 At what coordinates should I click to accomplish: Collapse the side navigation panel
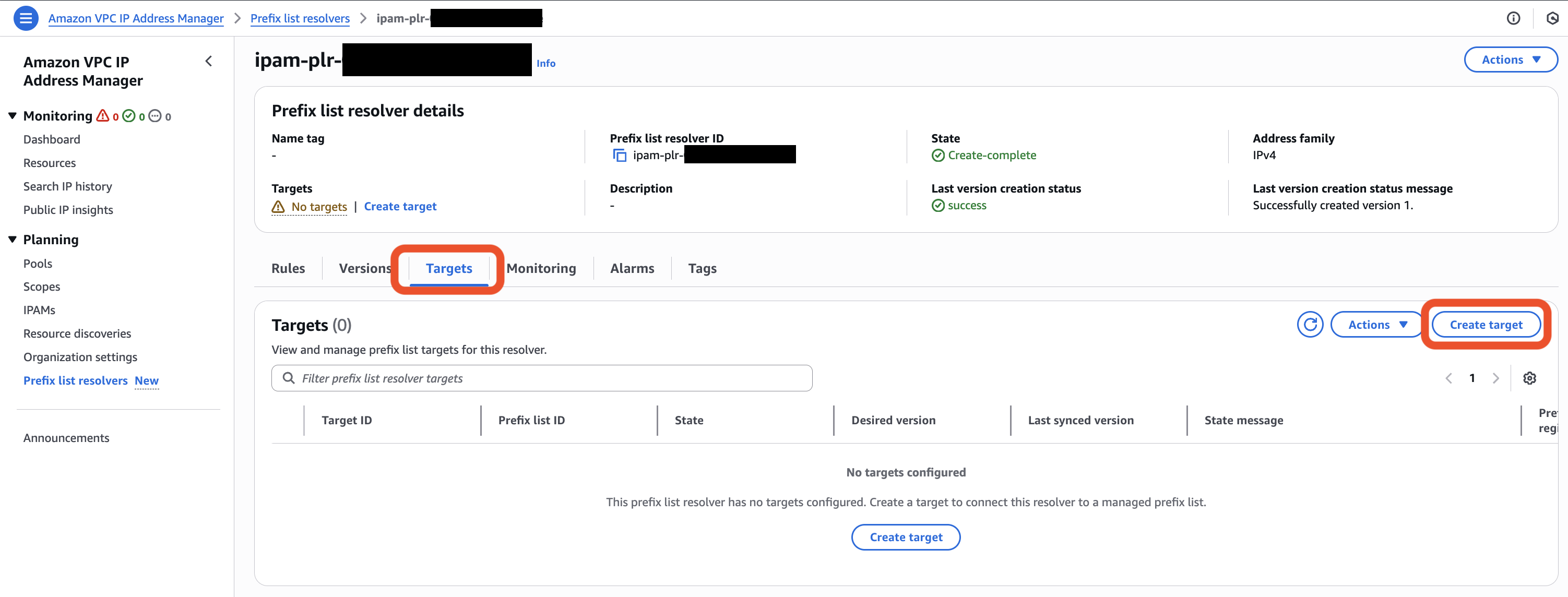click(209, 61)
